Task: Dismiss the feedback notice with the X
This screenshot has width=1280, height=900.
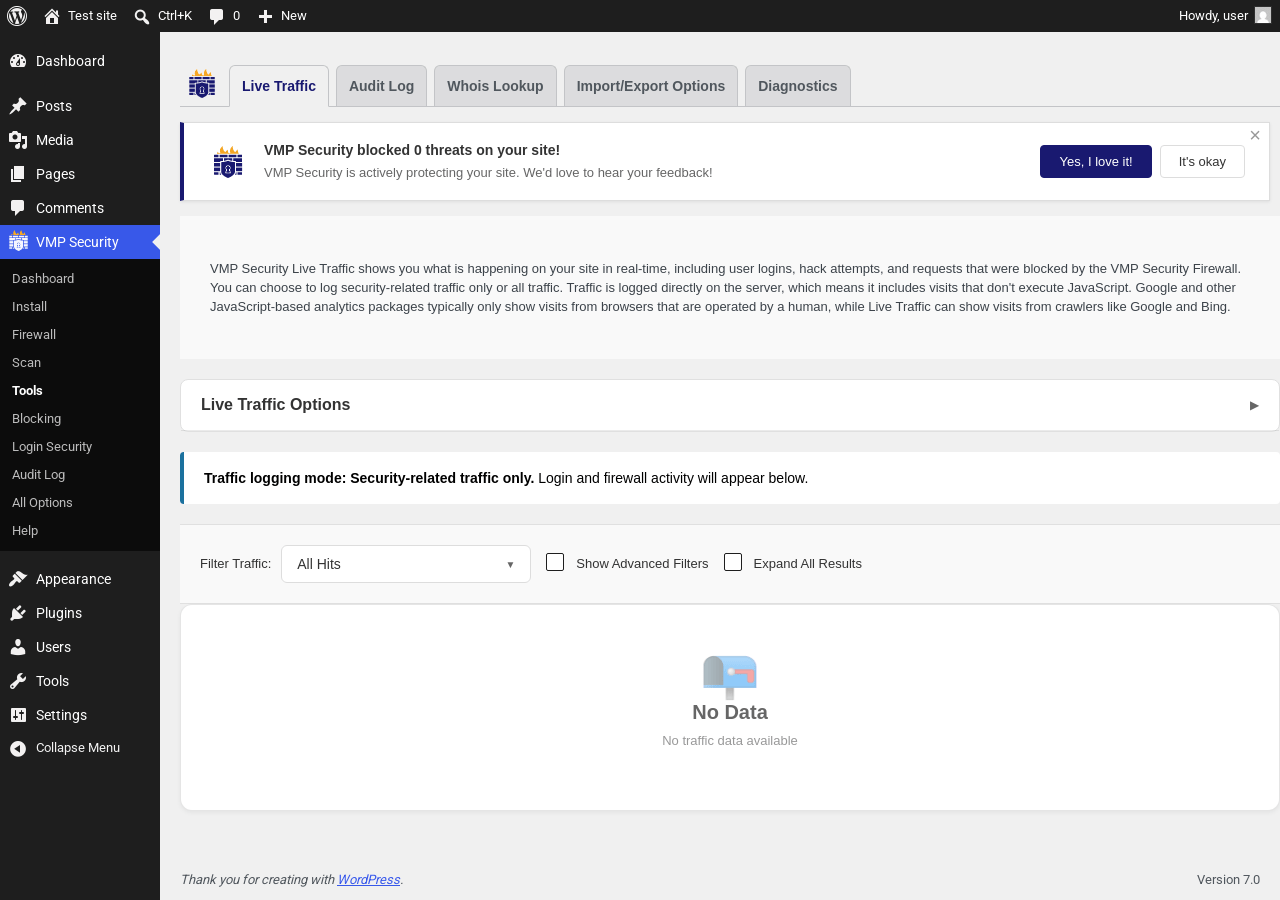Action: 1255,135
